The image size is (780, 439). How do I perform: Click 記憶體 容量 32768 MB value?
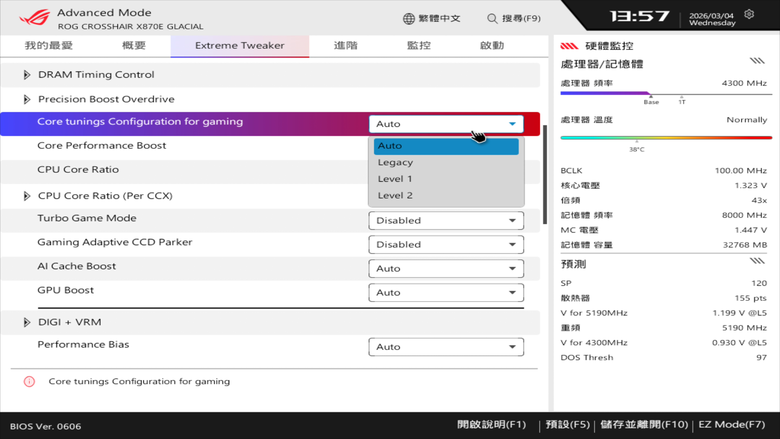pos(745,245)
